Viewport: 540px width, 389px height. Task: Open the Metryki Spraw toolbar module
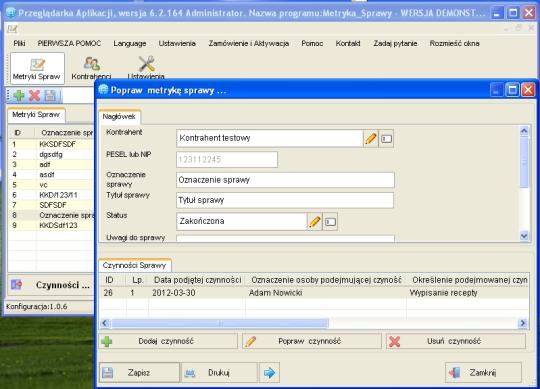tap(37, 68)
